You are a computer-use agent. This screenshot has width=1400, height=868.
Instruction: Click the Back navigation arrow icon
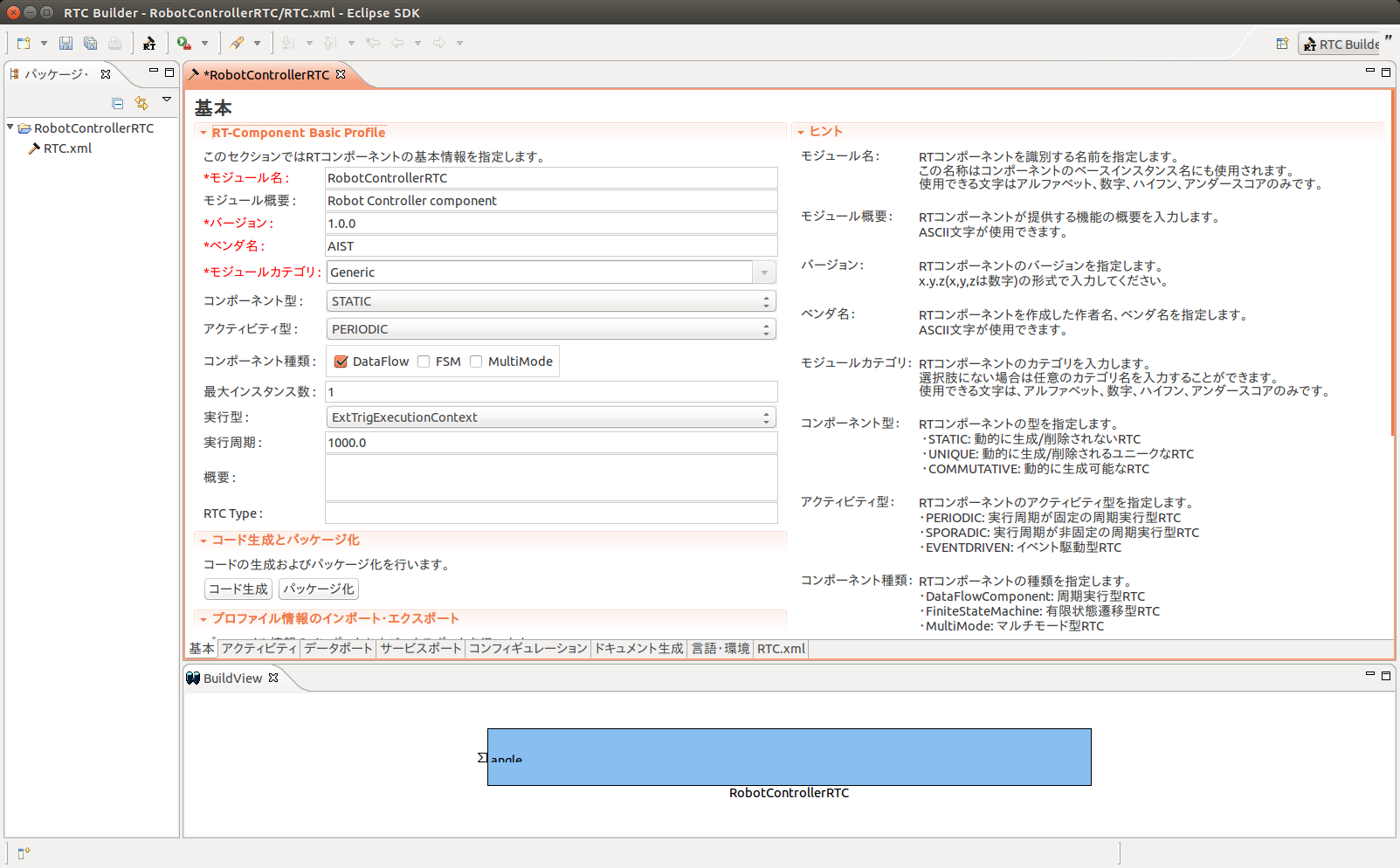(397, 43)
